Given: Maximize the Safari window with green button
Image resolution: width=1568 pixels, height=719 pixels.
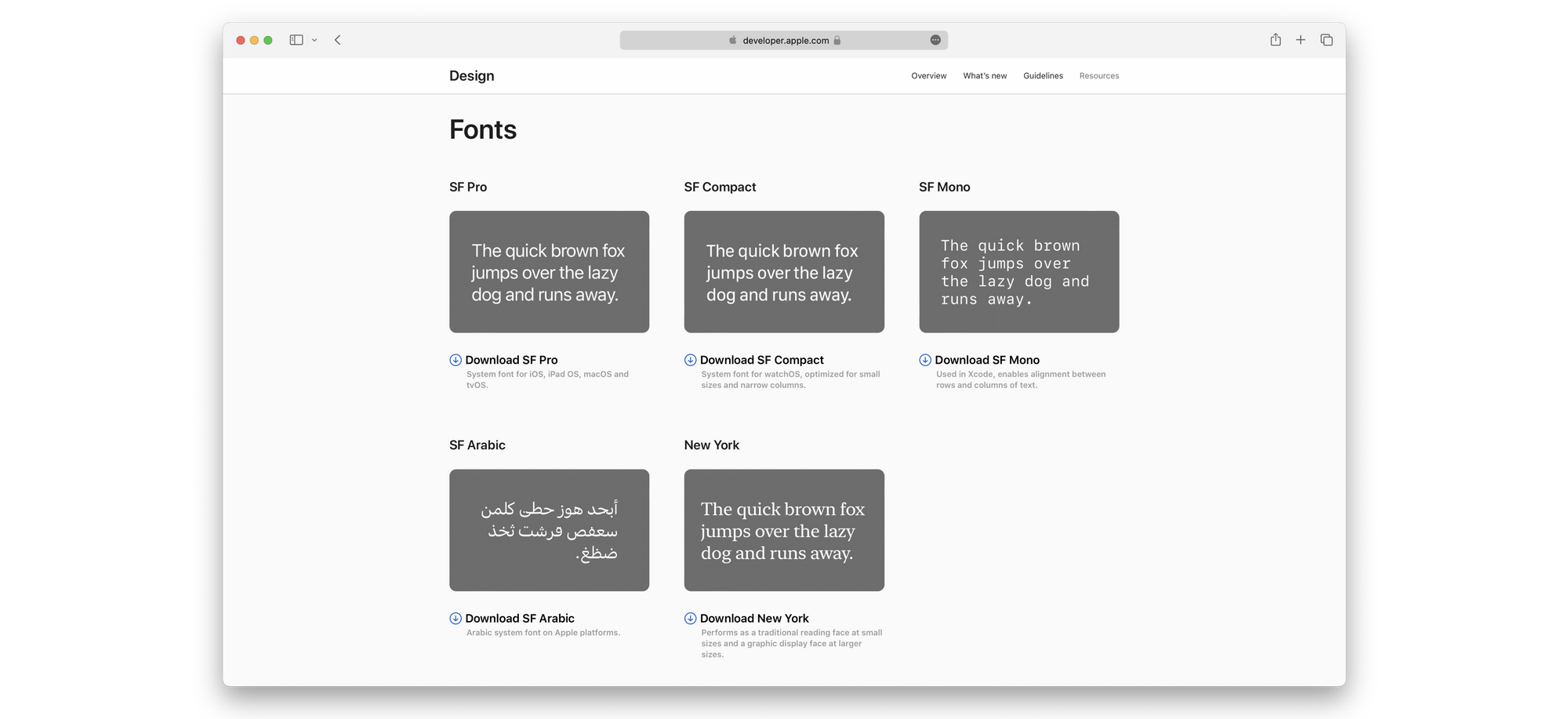Looking at the screenshot, I should tap(268, 40).
